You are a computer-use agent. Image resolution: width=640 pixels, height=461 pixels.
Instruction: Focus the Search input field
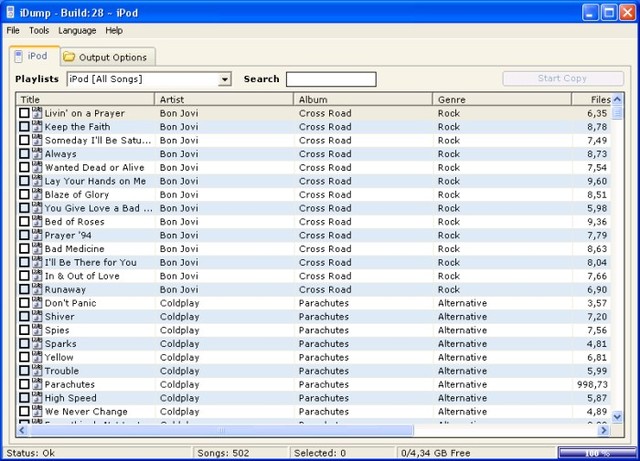coord(331,79)
